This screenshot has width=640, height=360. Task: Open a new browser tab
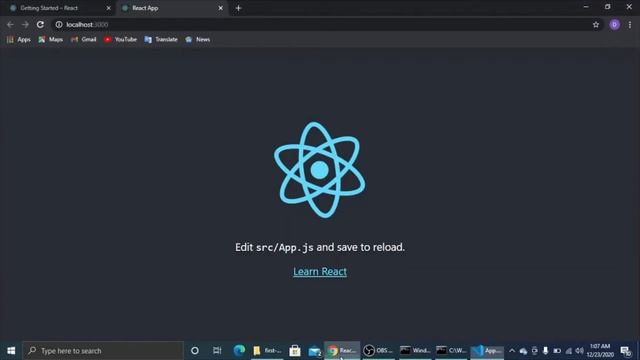238,8
